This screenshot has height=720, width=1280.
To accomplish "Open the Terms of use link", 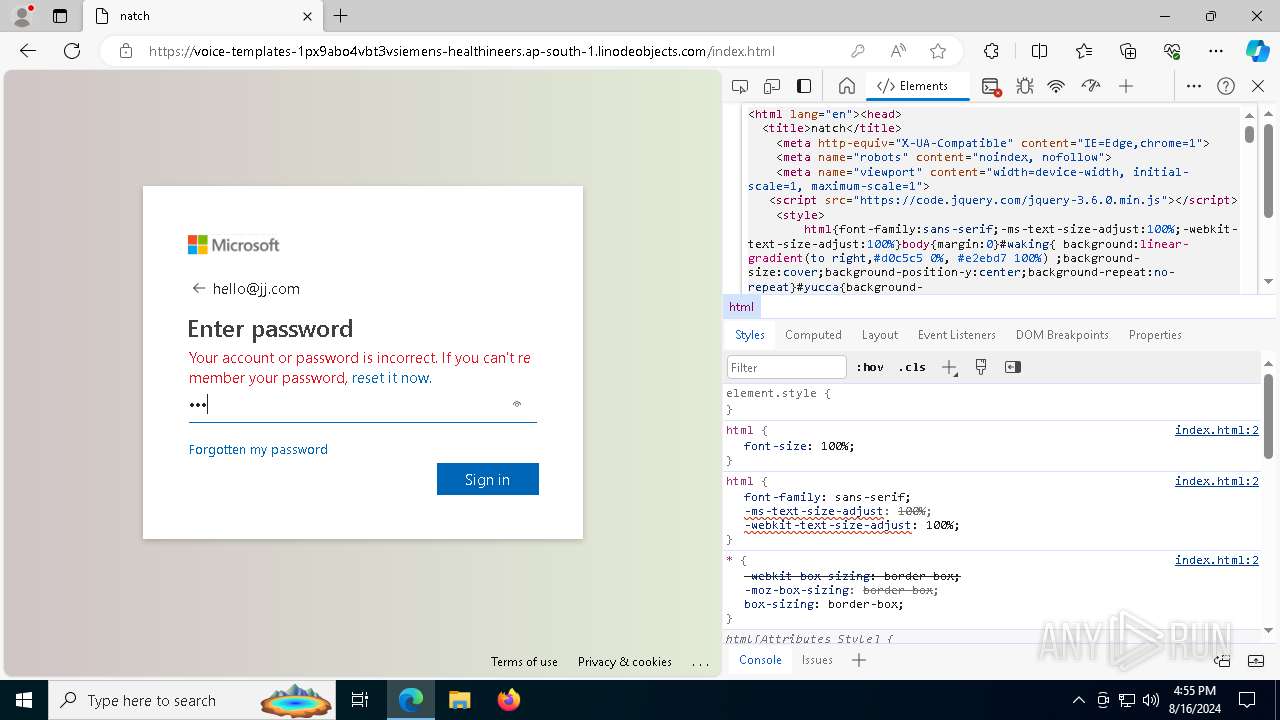I will tap(524, 662).
